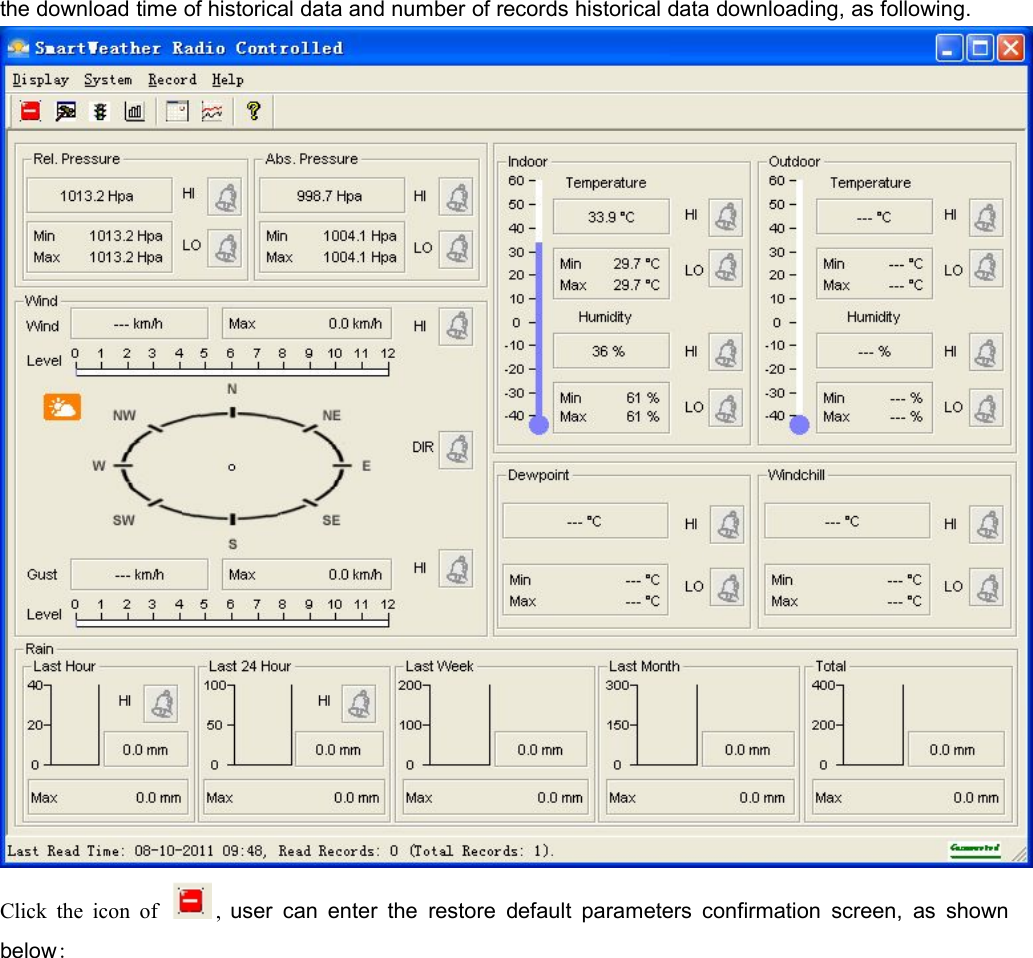
Task: Open the System menu
Action: tap(107, 80)
